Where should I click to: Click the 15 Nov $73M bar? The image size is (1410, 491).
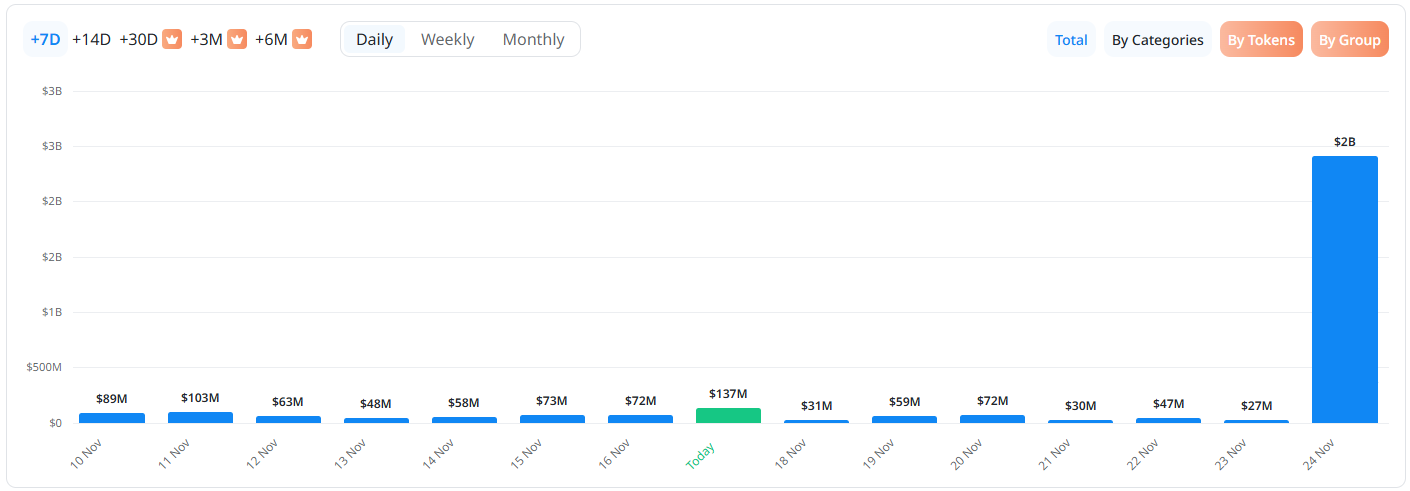pos(552,419)
